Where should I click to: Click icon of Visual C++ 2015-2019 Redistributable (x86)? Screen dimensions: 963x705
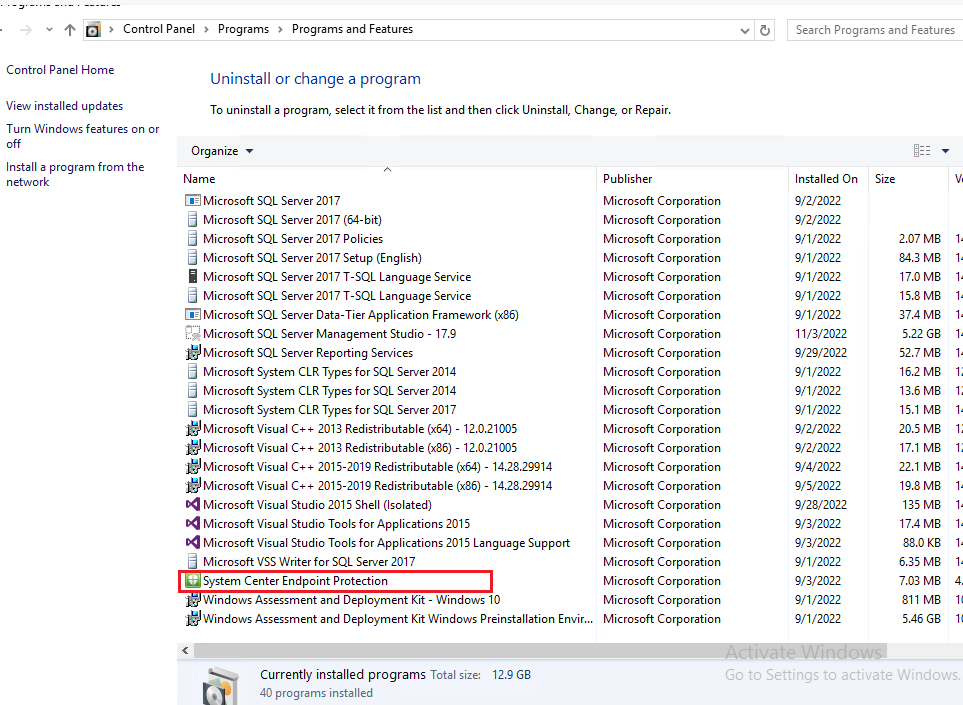[192, 486]
